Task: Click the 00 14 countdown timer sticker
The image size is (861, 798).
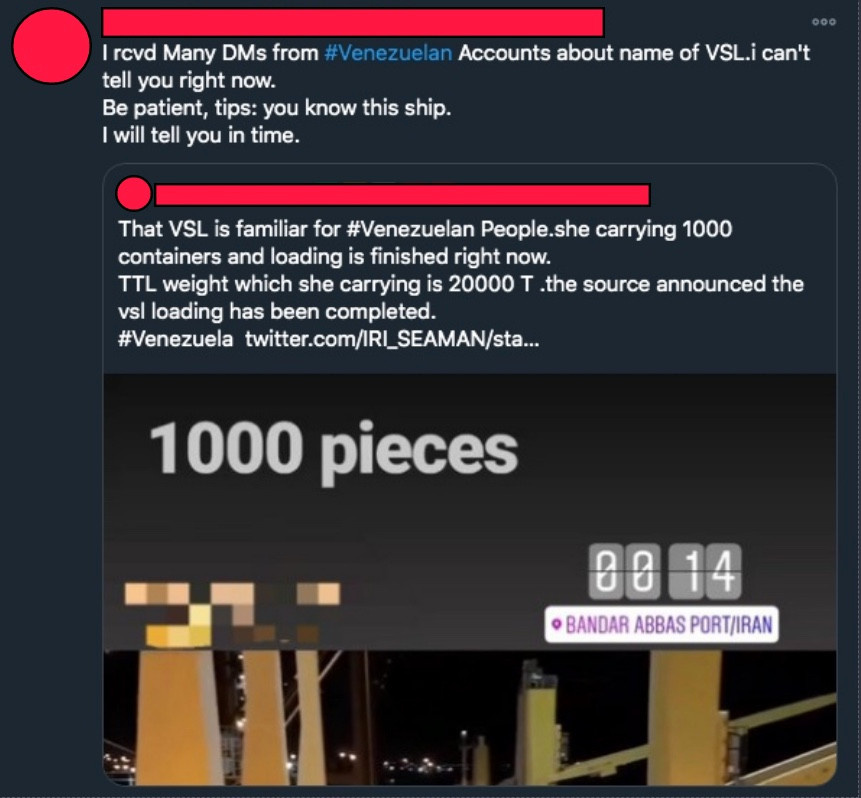Action: pos(665,571)
